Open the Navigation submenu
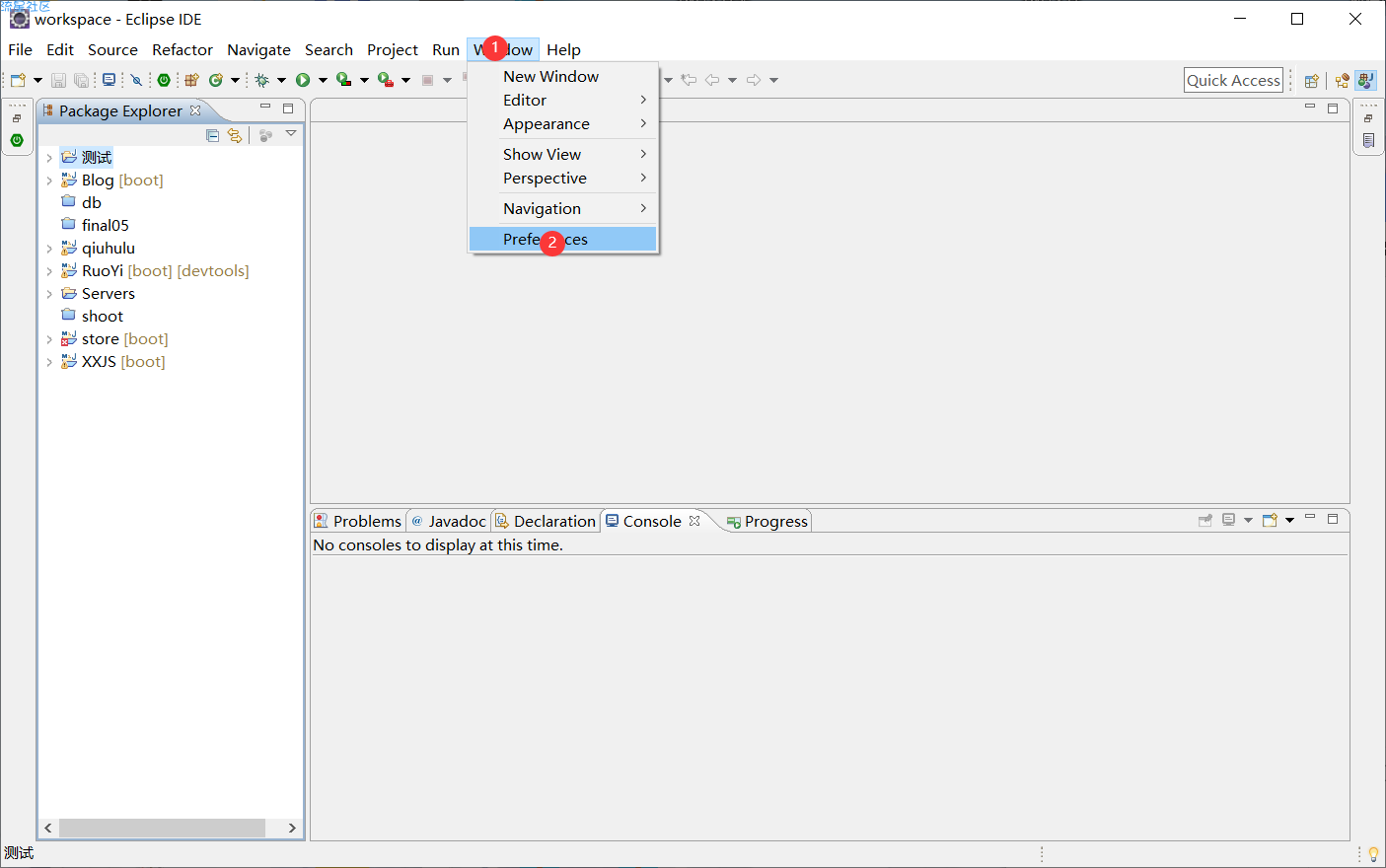 (562, 208)
